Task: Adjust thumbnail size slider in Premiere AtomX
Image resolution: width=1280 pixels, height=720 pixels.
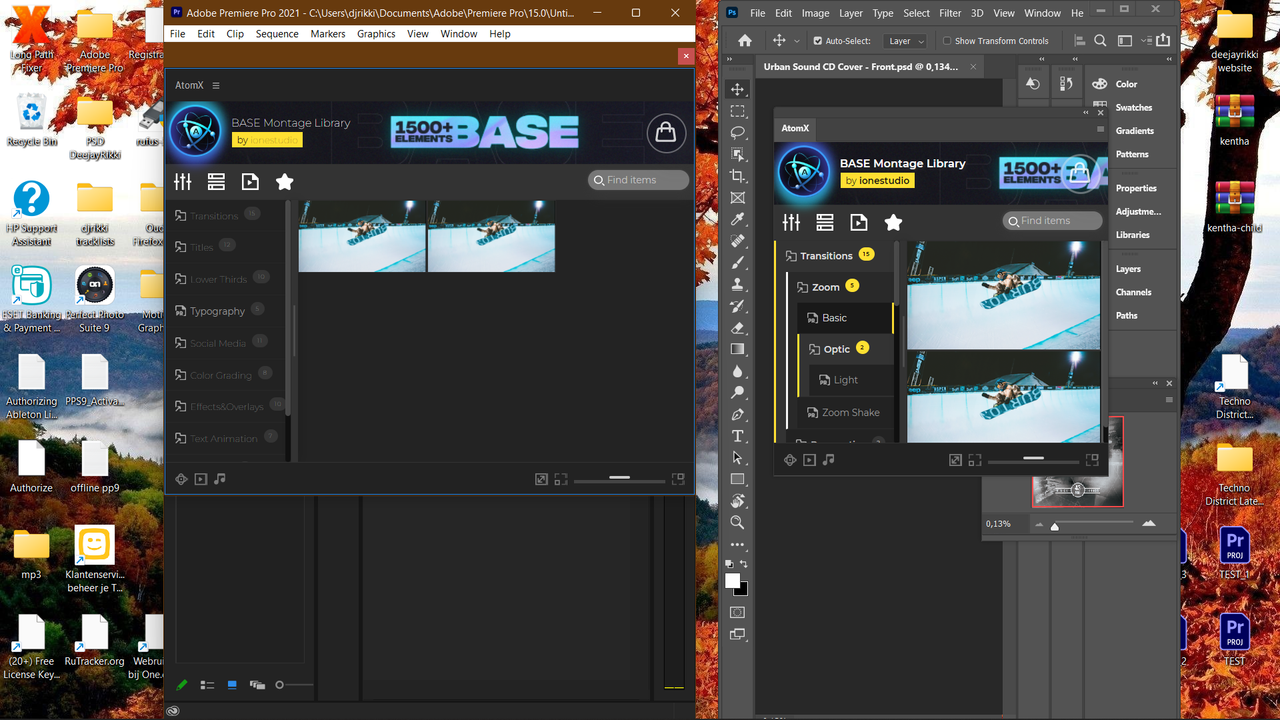Action: [619, 479]
